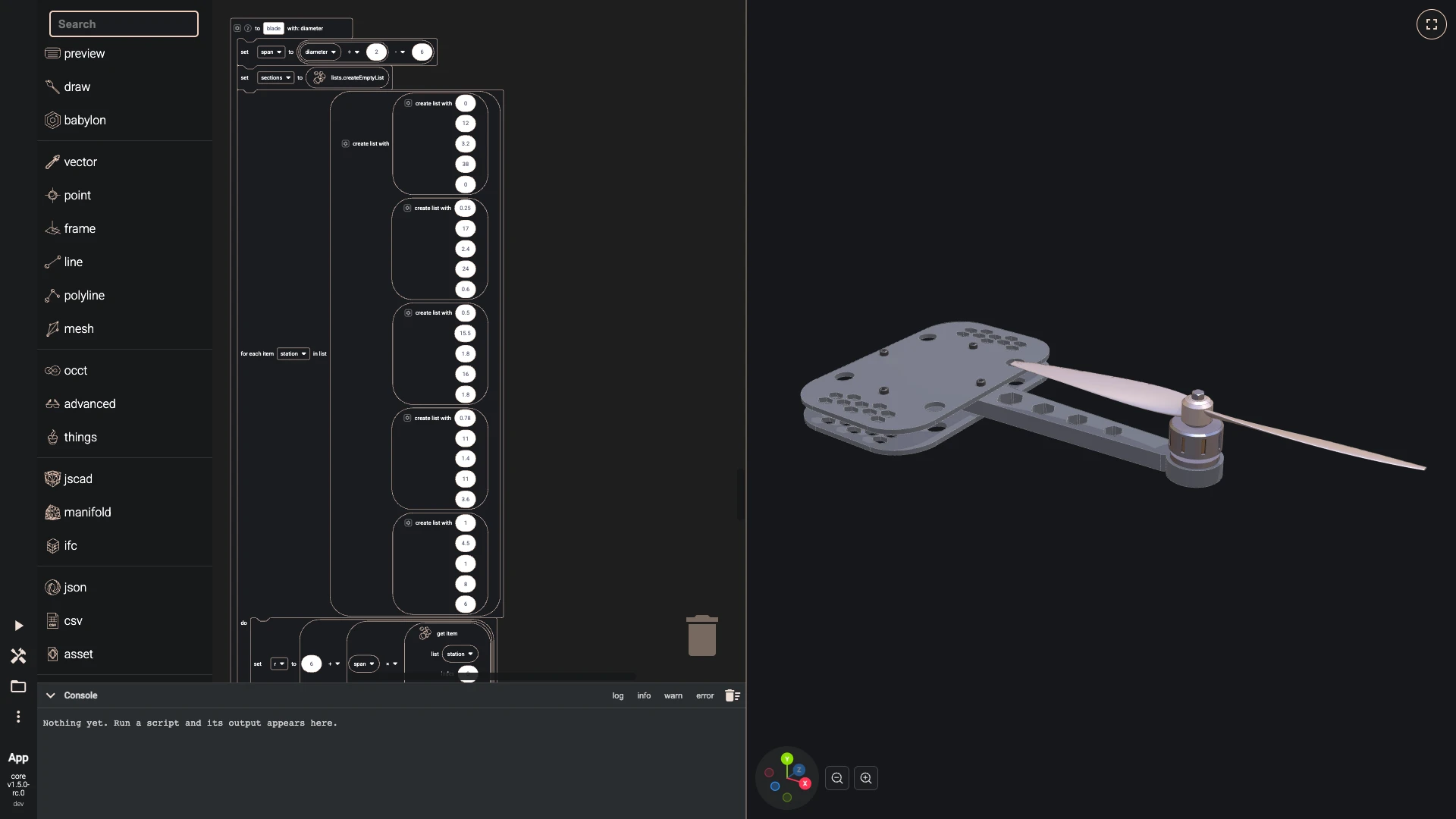1456x819 pixels.
Task: Click the green Y axis on gizmo
Action: tap(787, 758)
